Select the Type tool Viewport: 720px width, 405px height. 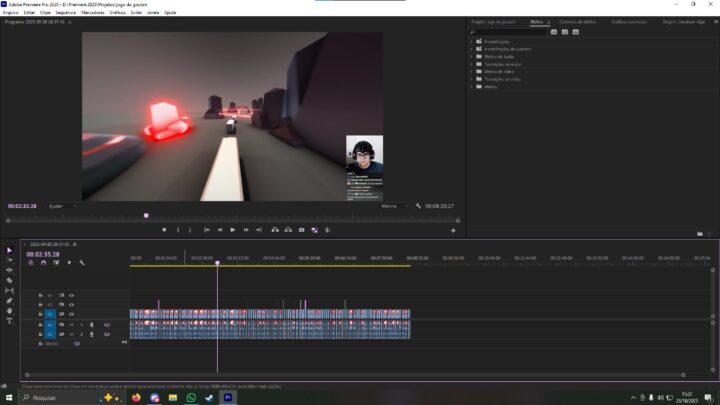click(x=9, y=321)
